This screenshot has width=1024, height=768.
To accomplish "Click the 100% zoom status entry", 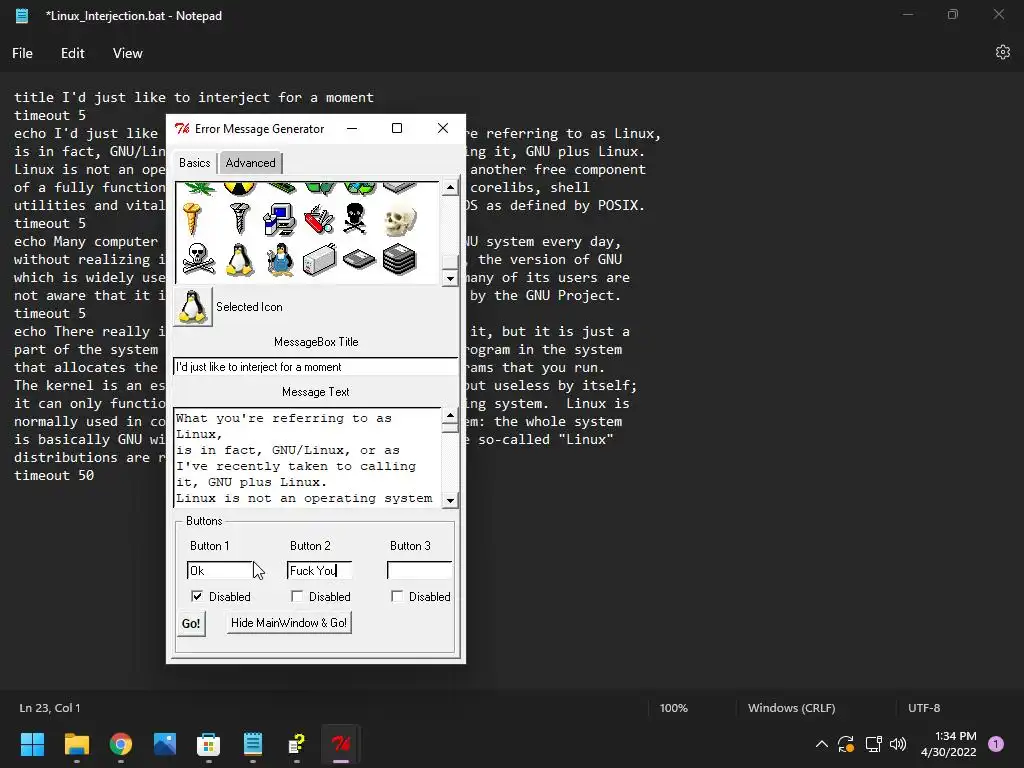I will coord(673,708).
